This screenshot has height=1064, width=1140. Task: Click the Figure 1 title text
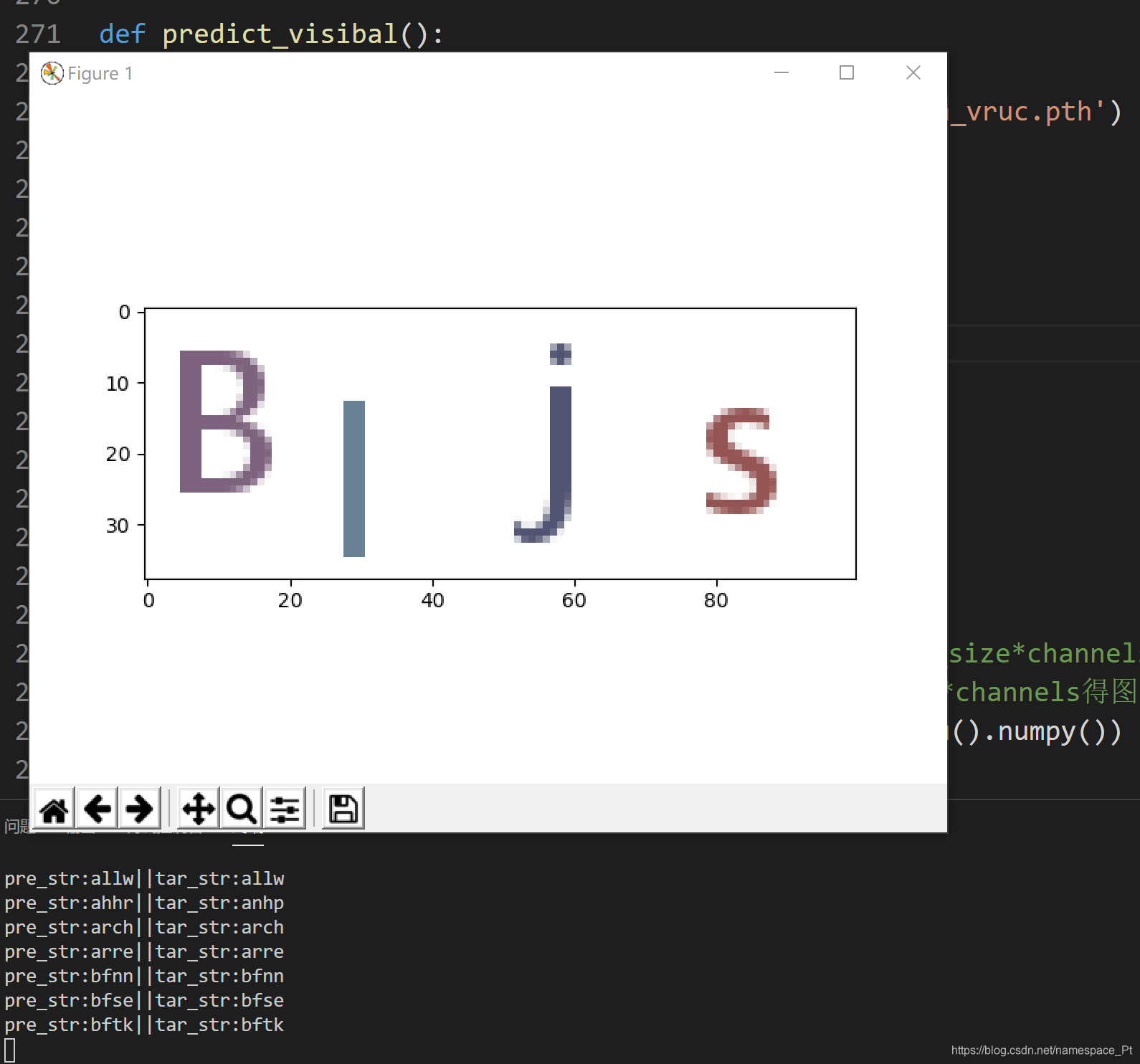[x=100, y=73]
